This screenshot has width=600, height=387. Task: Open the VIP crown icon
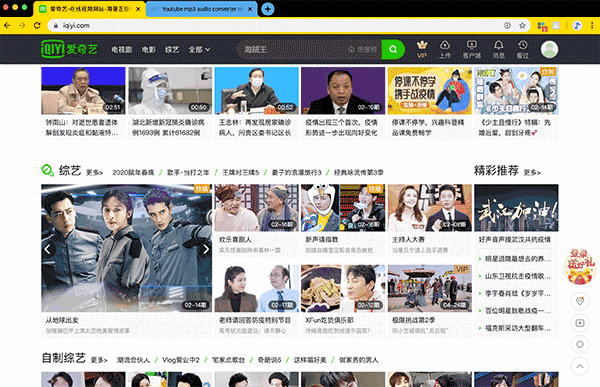click(x=422, y=49)
